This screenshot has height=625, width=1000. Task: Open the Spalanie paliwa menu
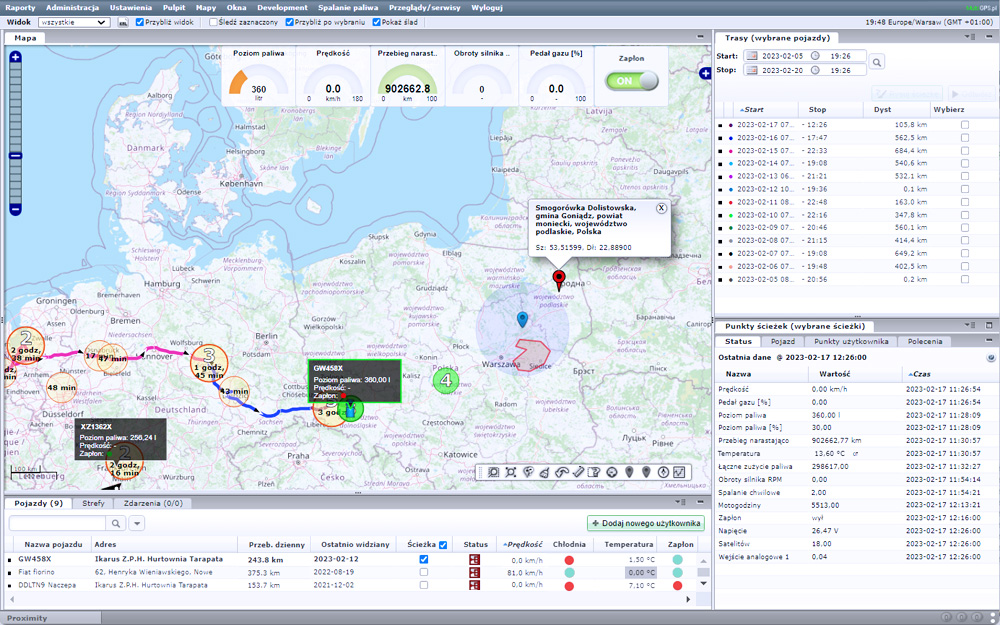pyautogui.click(x=348, y=8)
